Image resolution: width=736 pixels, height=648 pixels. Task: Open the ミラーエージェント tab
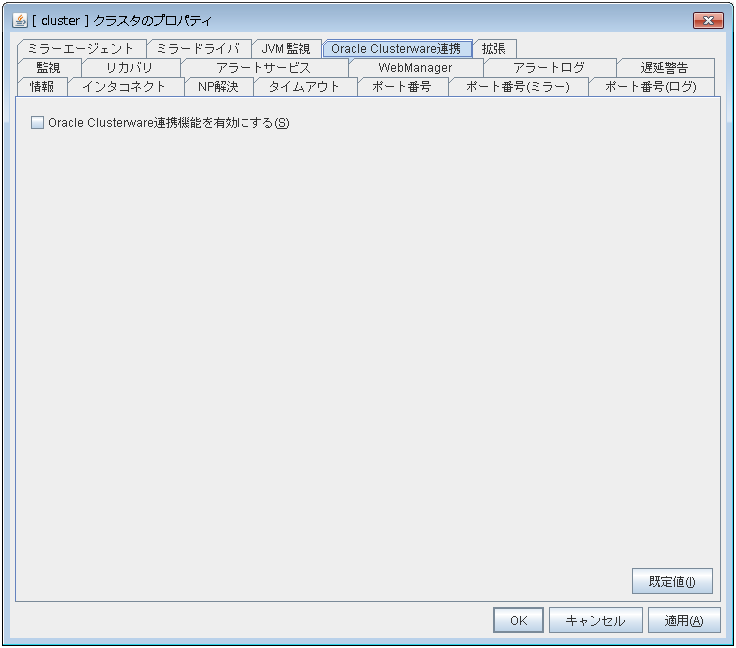click(81, 49)
